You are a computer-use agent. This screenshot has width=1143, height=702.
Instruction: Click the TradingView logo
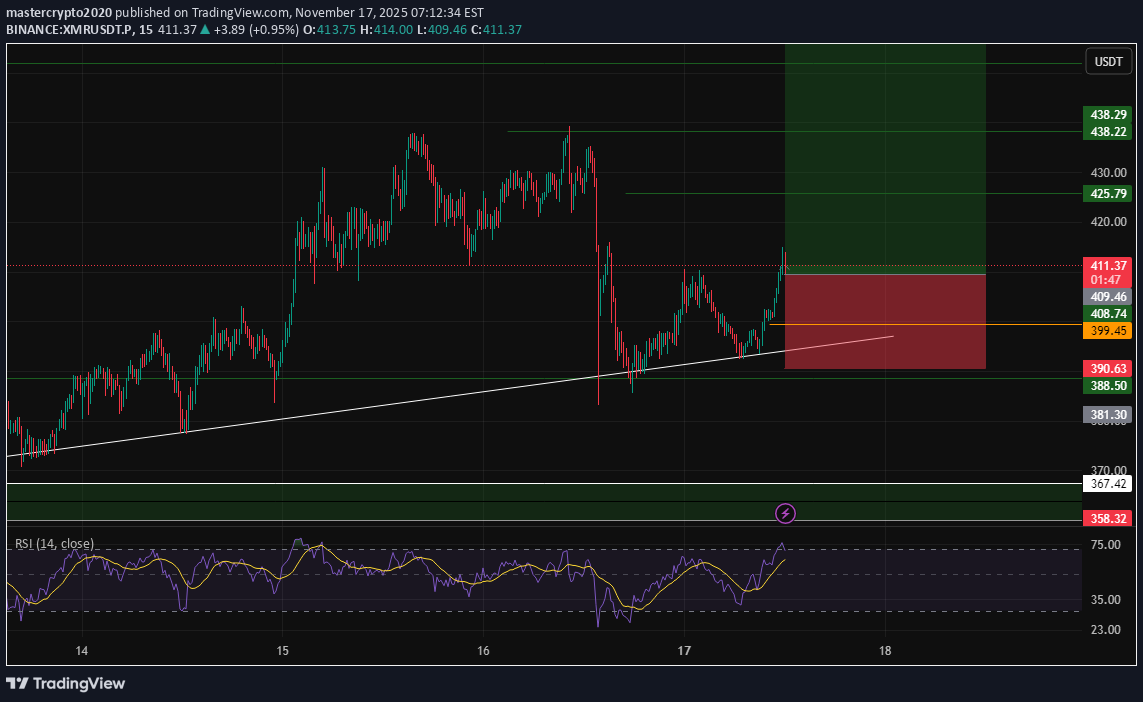point(65,684)
